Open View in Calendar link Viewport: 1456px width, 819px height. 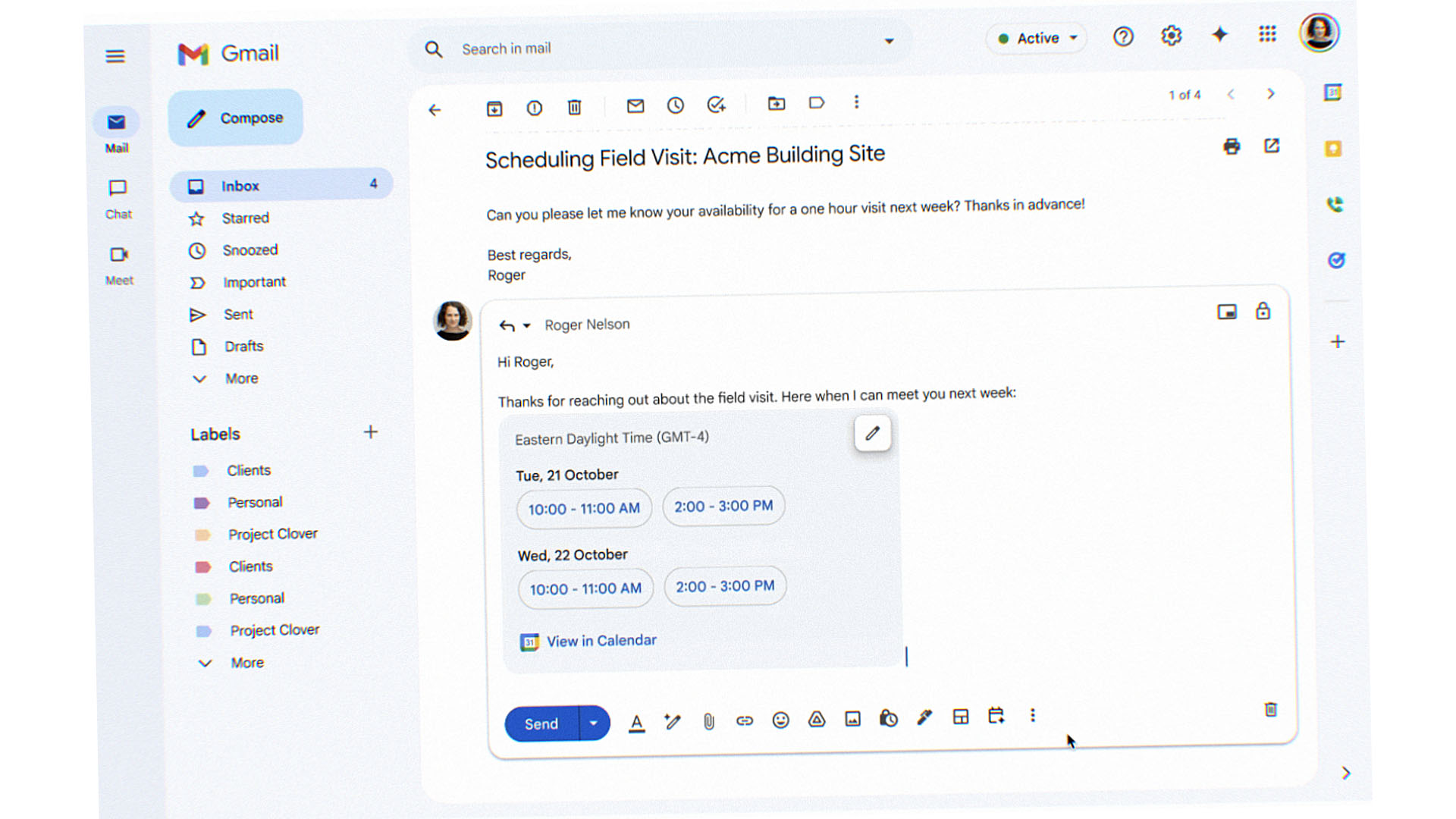[x=601, y=641]
